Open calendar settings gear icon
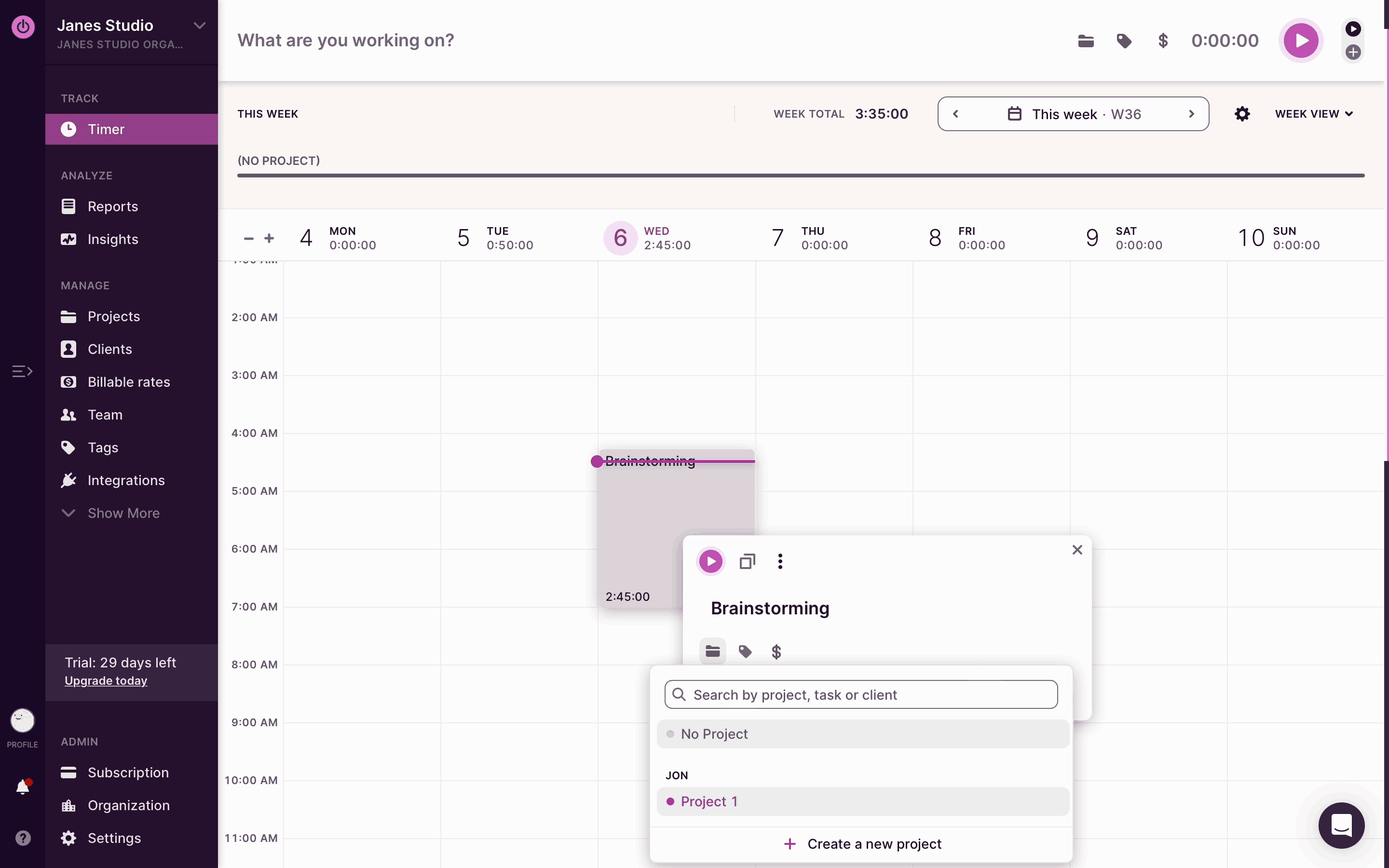 click(1242, 114)
